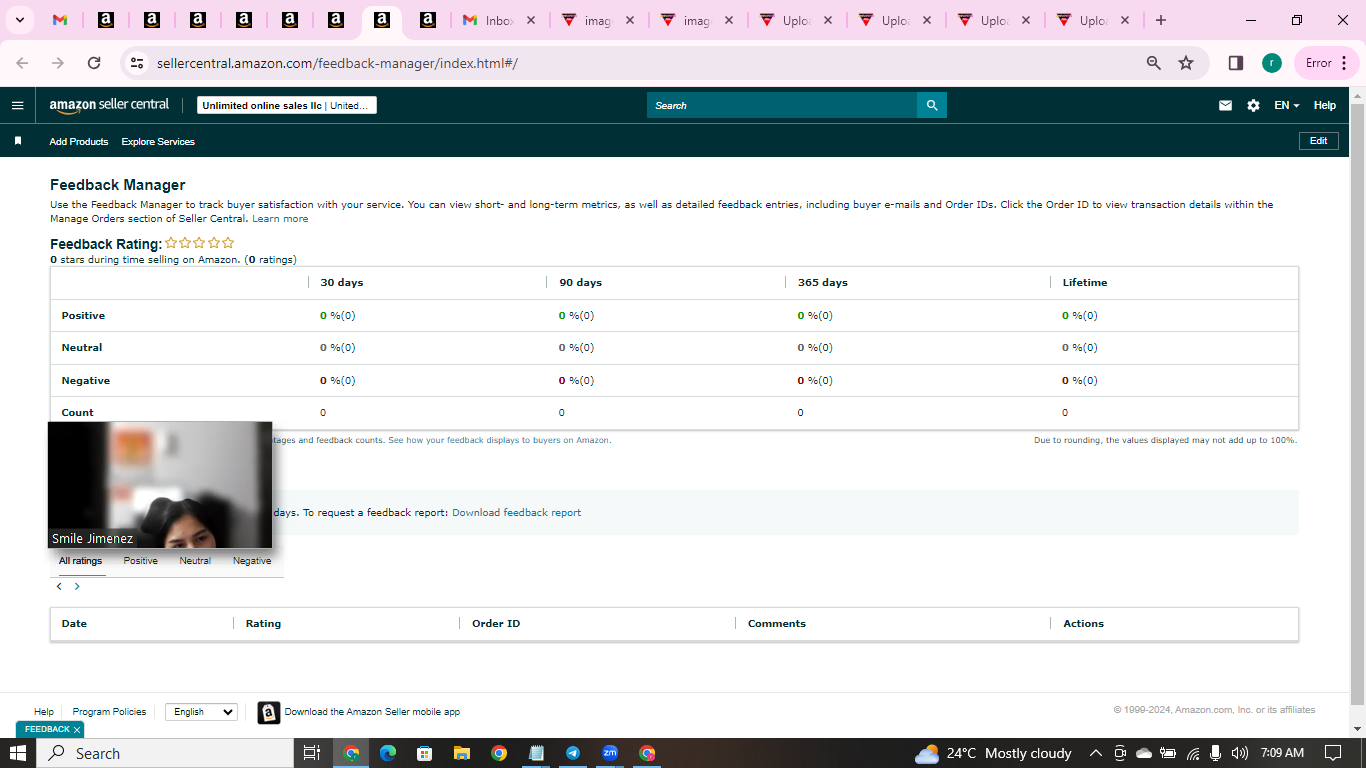Click the volume speaker icon in the tray
1366x768 pixels.
[x=1240, y=753]
